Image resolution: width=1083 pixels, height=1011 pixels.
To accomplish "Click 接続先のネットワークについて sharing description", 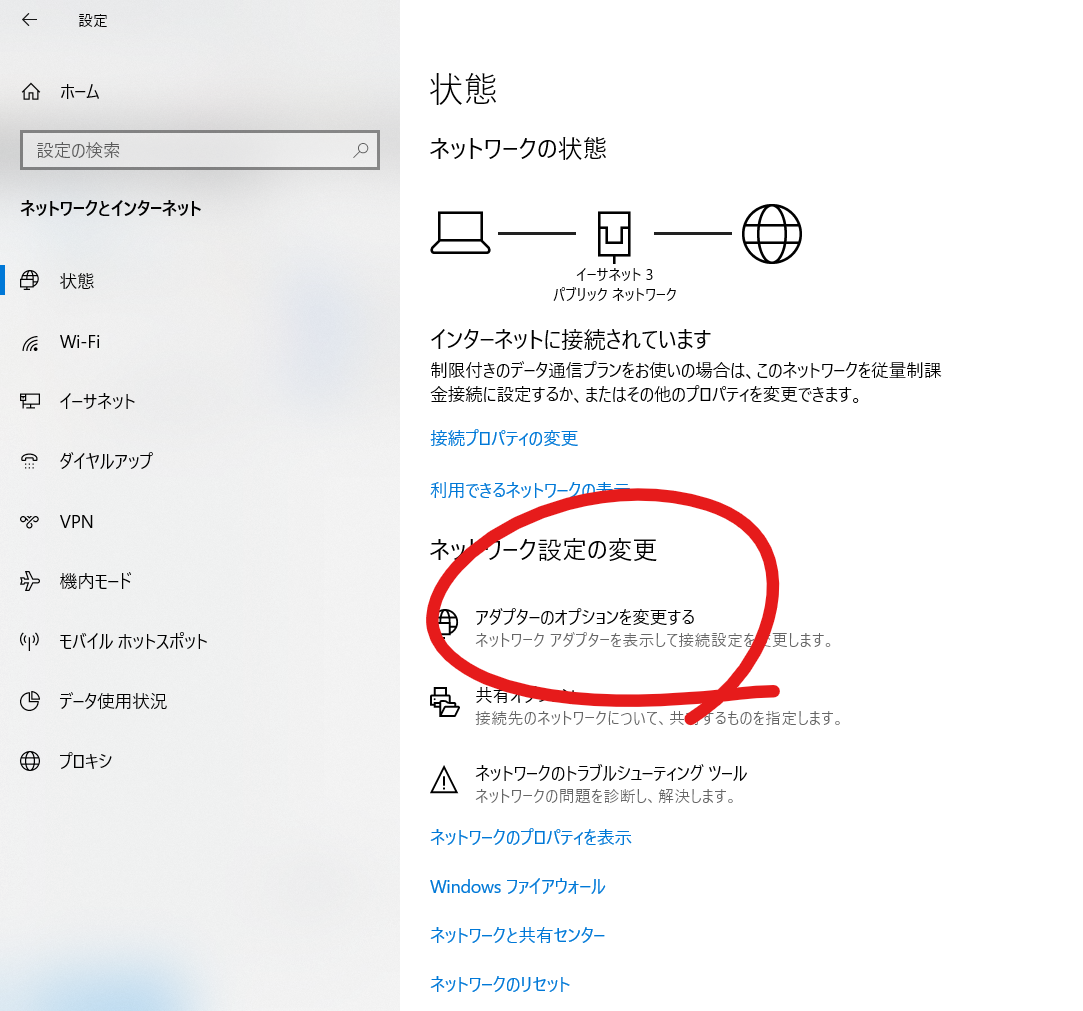I will (x=659, y=718).
